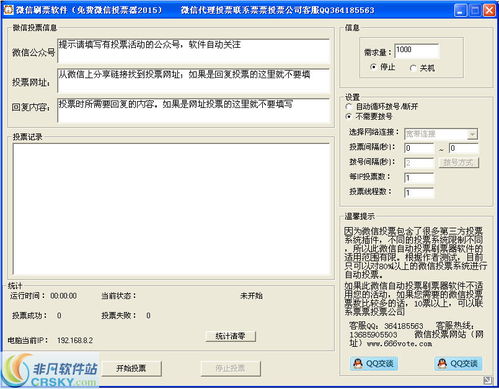499x389 pixels.
Task: Click the 需求量 input showing 1000
Action: pos(417,51)
